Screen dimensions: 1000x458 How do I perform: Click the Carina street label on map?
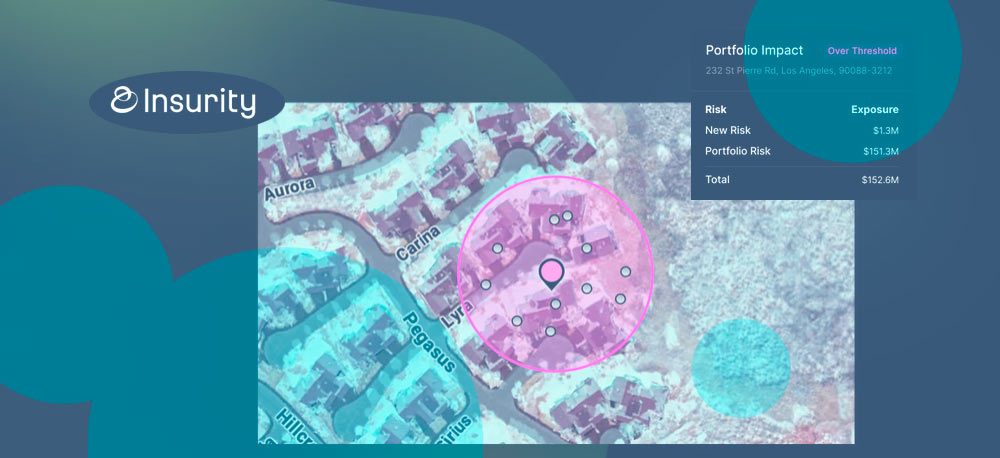418,244
